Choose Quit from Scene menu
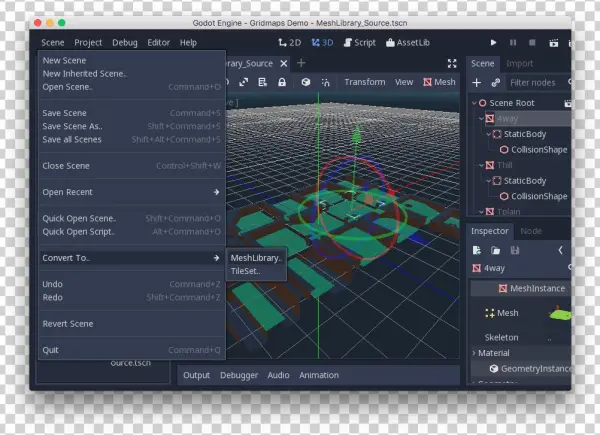 132,350
